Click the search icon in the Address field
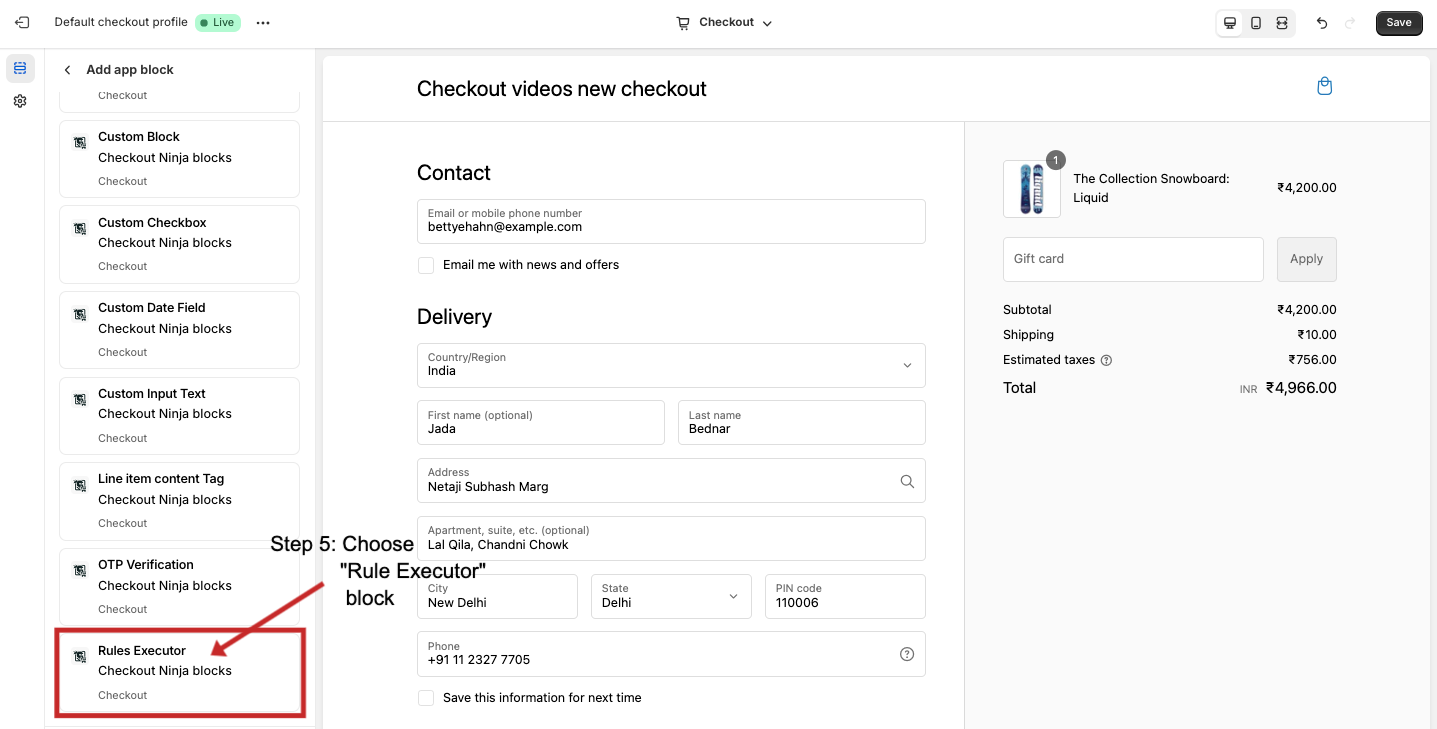The image size is (1437, 729). 907,481
